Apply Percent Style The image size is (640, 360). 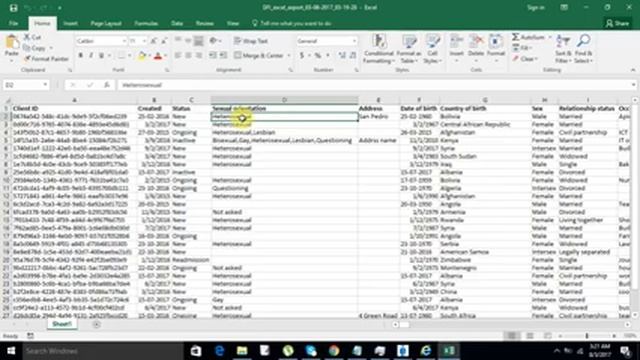317,56
